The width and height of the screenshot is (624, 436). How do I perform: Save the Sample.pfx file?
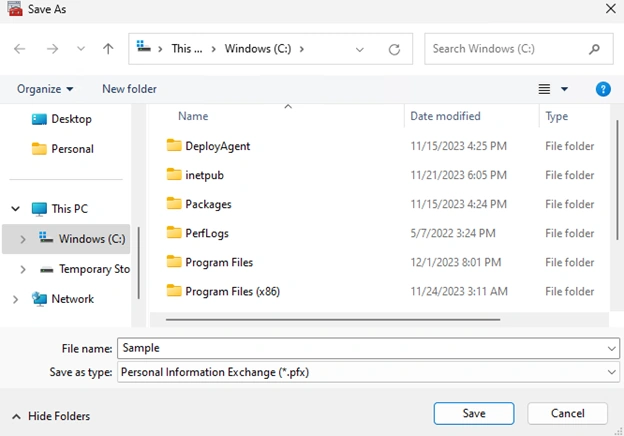coord(474,413)
